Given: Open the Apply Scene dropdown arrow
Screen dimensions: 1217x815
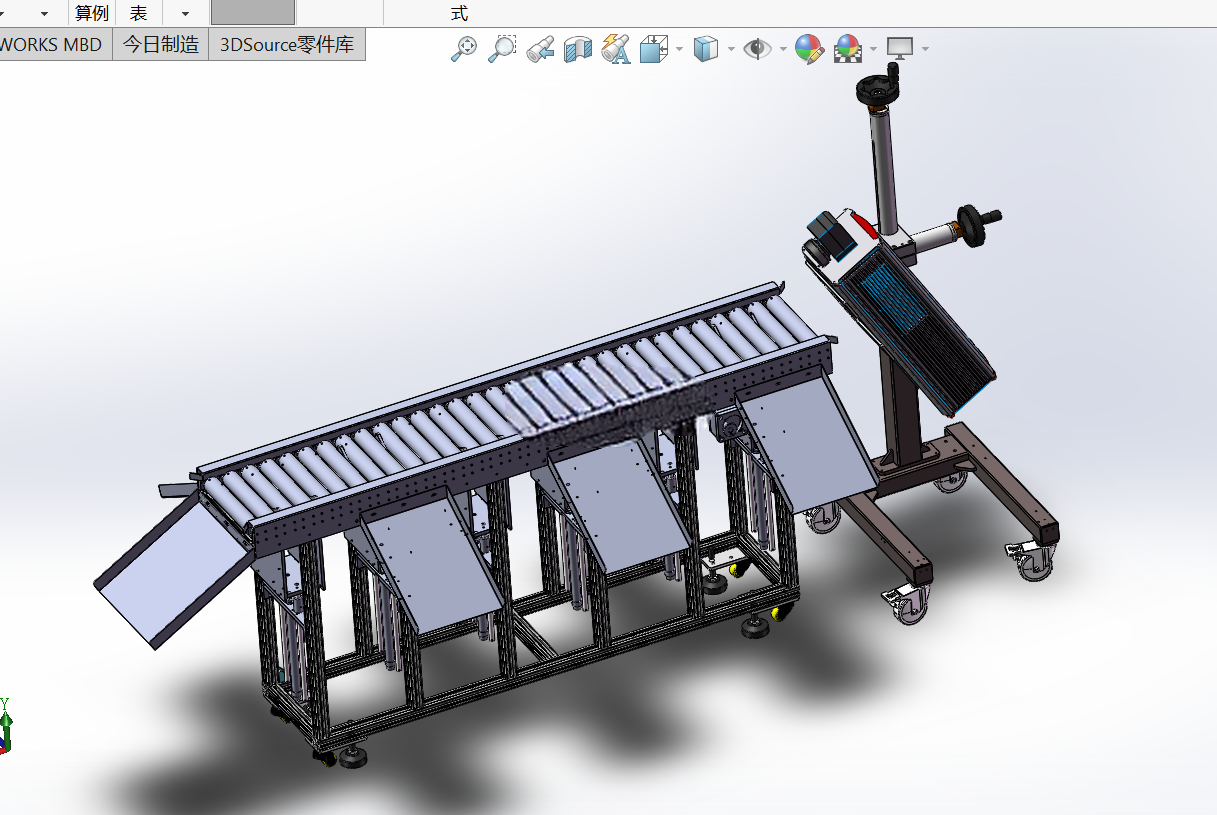Looking at the screenshot, I should (x=873, y=49).
